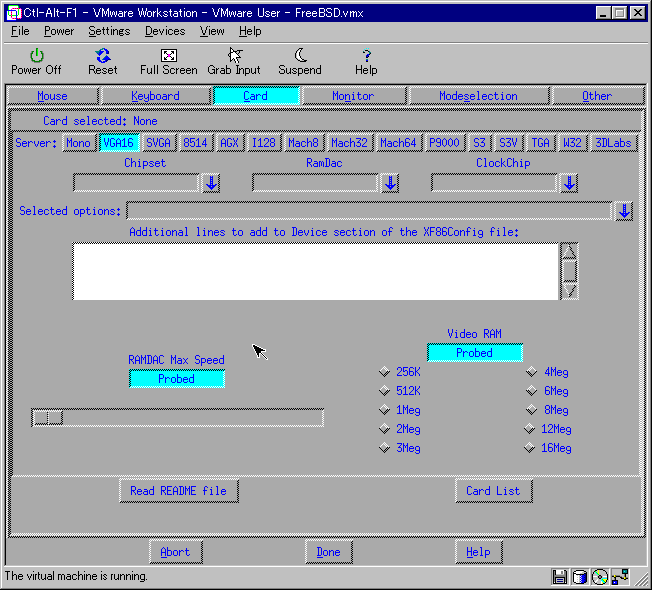Screen dimensions: 652x590
Task: Switch to the Keyboard tab
Action: (156, 96)
